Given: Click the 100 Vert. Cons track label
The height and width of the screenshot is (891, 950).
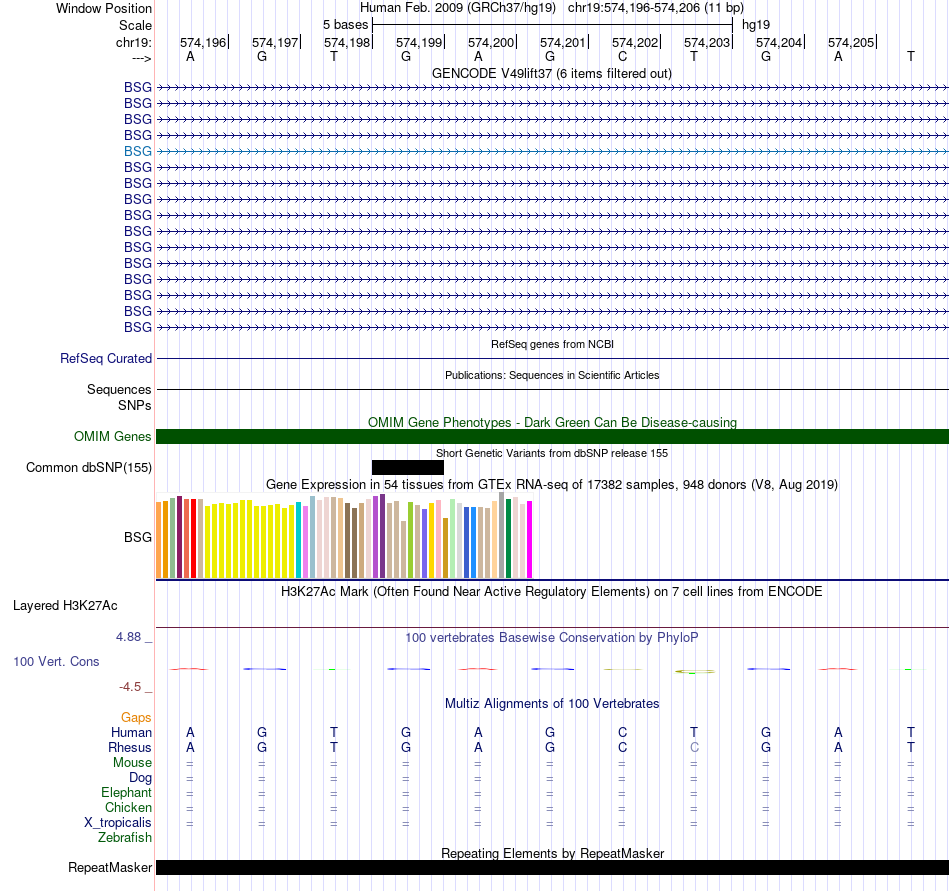Looking at the screenshot, I should coord(56,661).
